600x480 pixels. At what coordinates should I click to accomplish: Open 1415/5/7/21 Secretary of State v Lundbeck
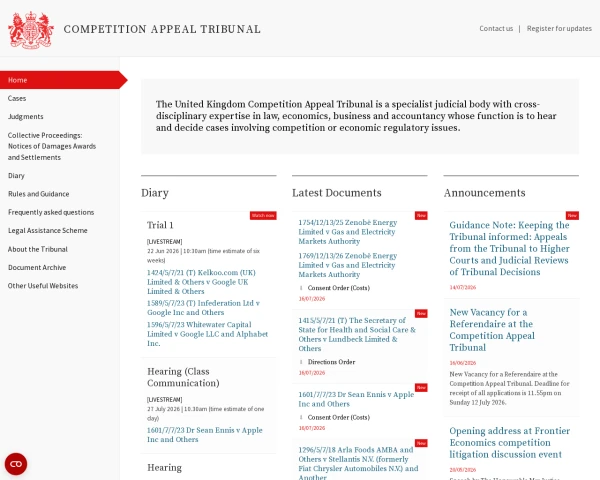pyautogui.click(x=357, y=335)
